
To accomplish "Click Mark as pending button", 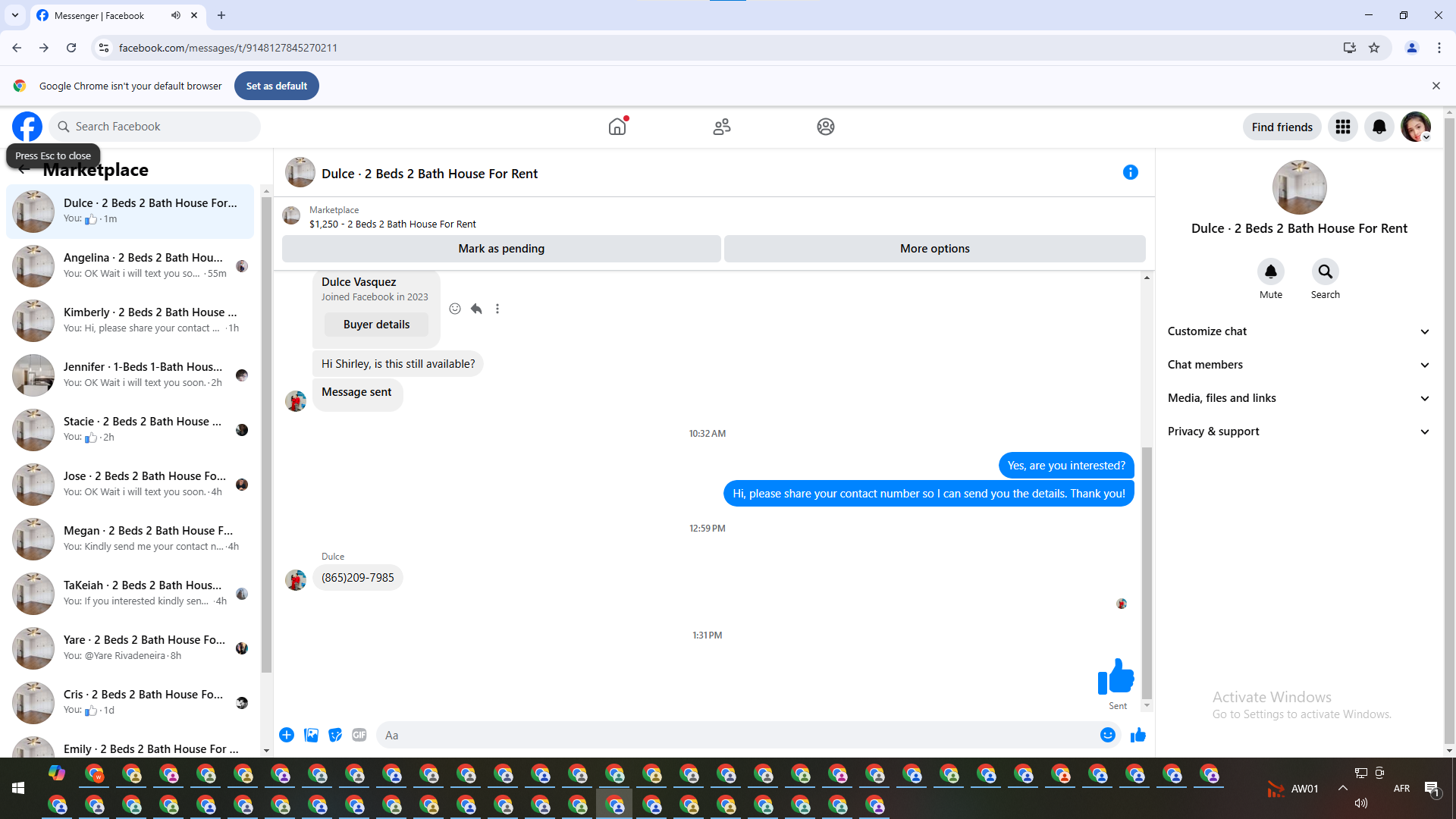I will [501, 249].
